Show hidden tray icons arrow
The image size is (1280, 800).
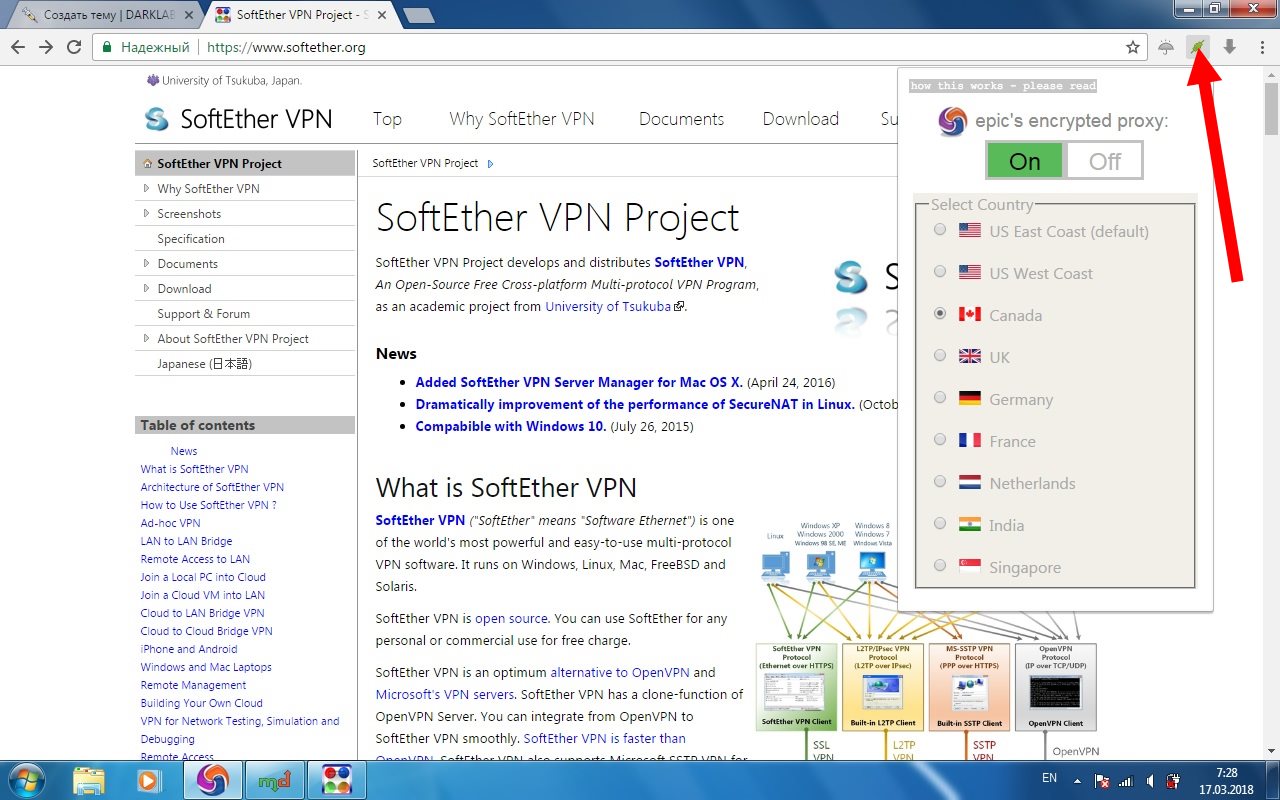[x=1079, y=780]
